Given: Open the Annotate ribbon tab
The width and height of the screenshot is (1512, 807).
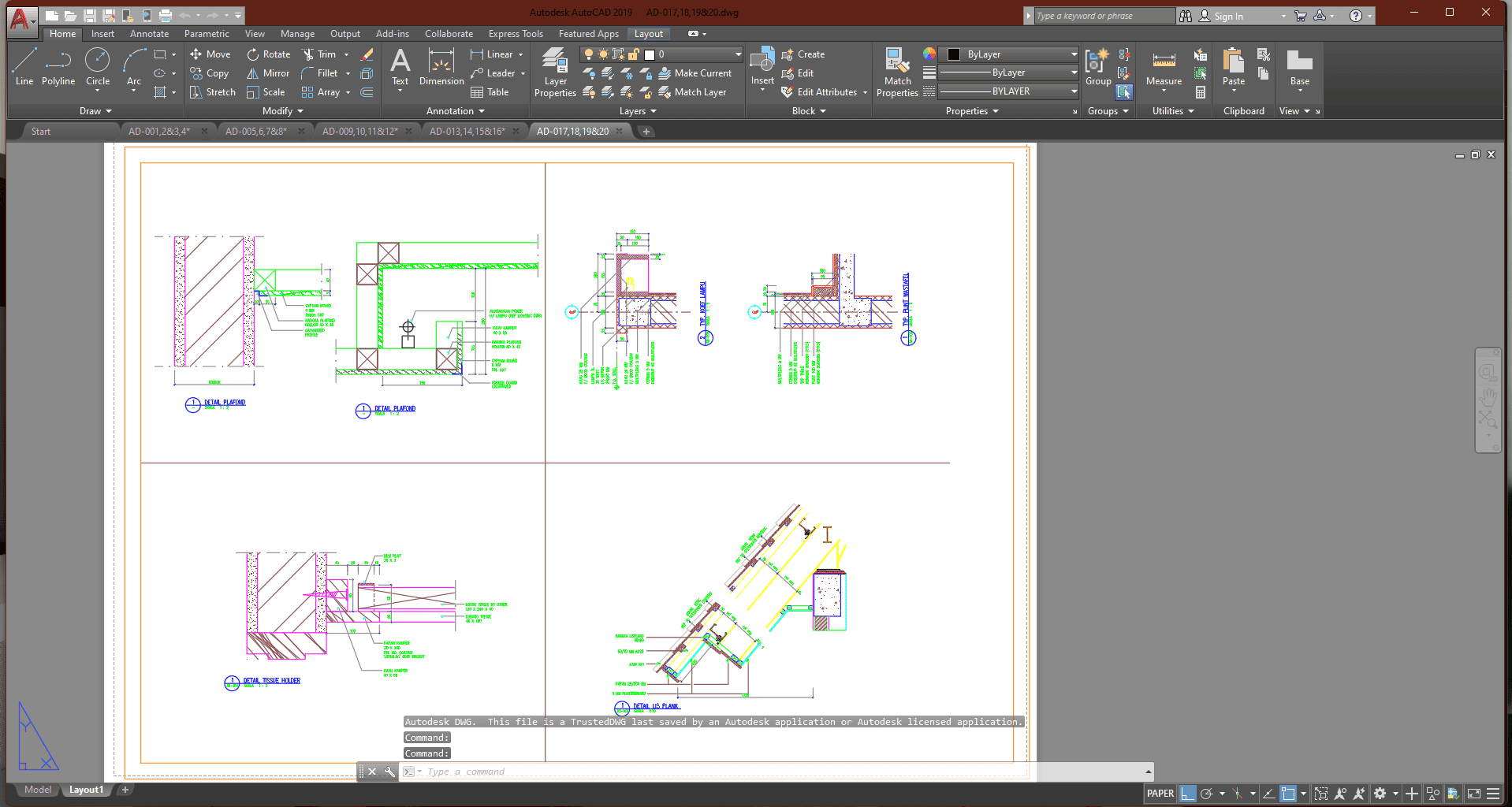Looking at the screenshot, I should click(x=149, y=34).
